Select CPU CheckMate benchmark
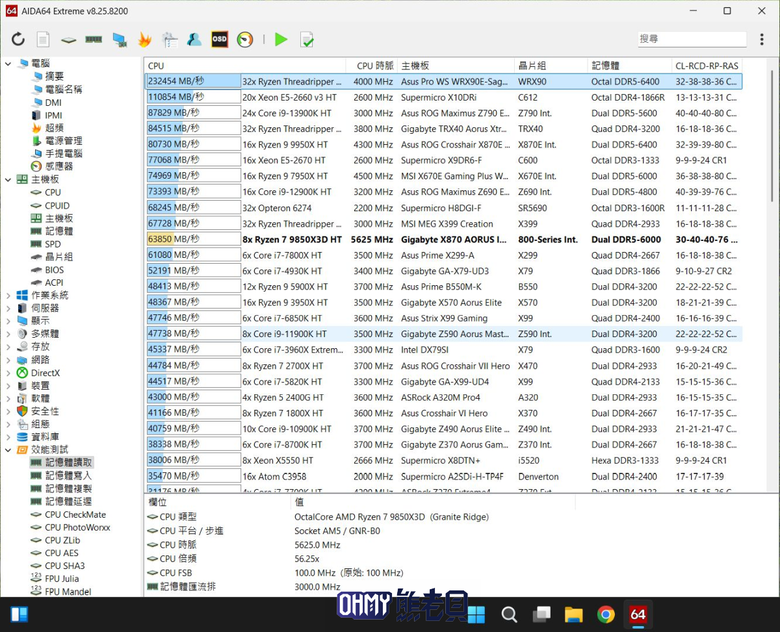This screenshot has width=780, height=632. point(75,515)
